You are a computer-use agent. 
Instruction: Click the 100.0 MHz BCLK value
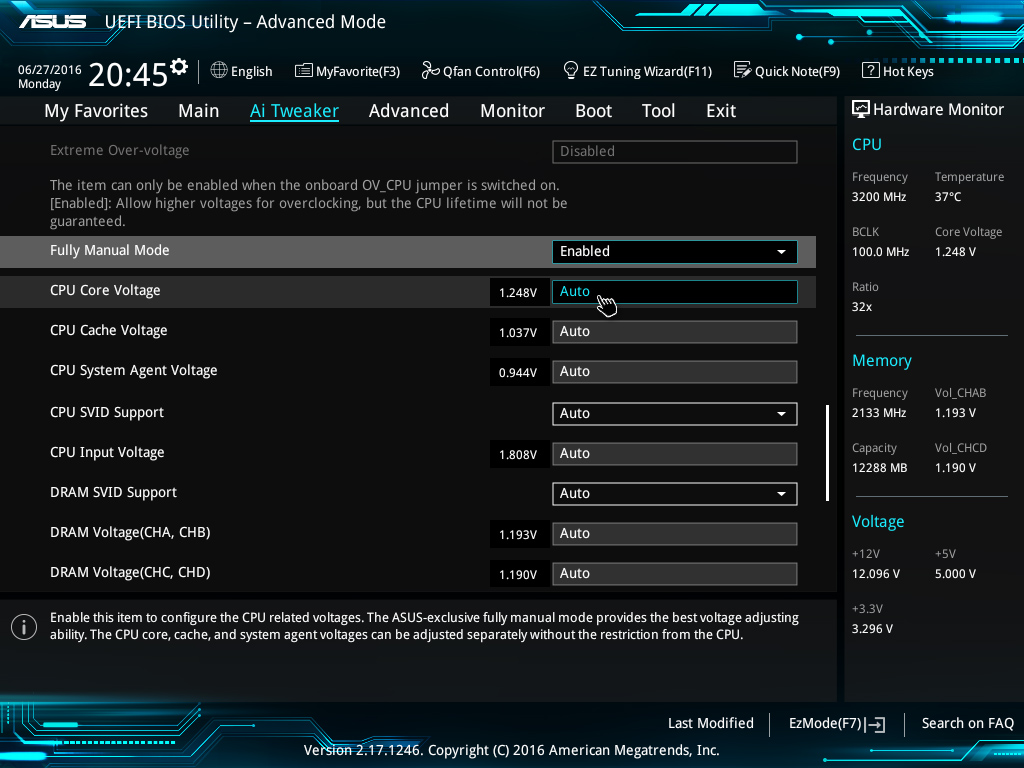click(x=880, y=251)
